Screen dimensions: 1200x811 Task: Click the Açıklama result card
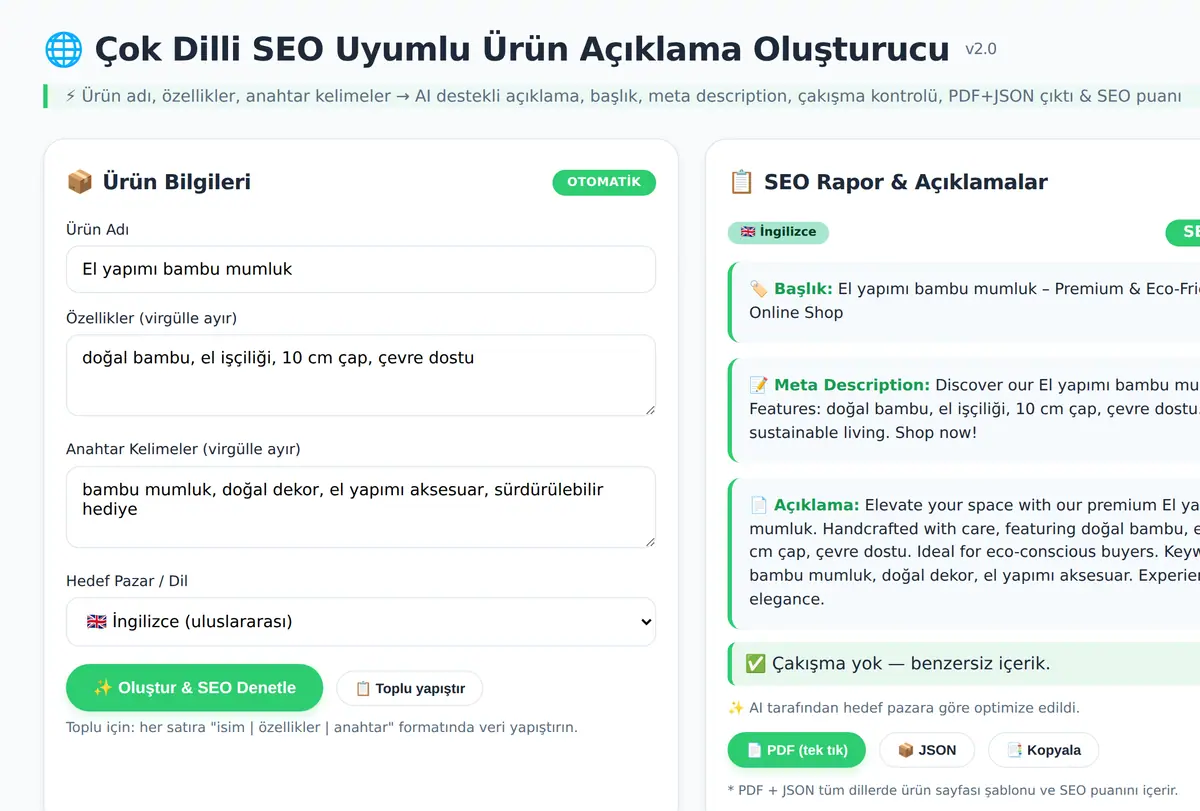[964, 552]
